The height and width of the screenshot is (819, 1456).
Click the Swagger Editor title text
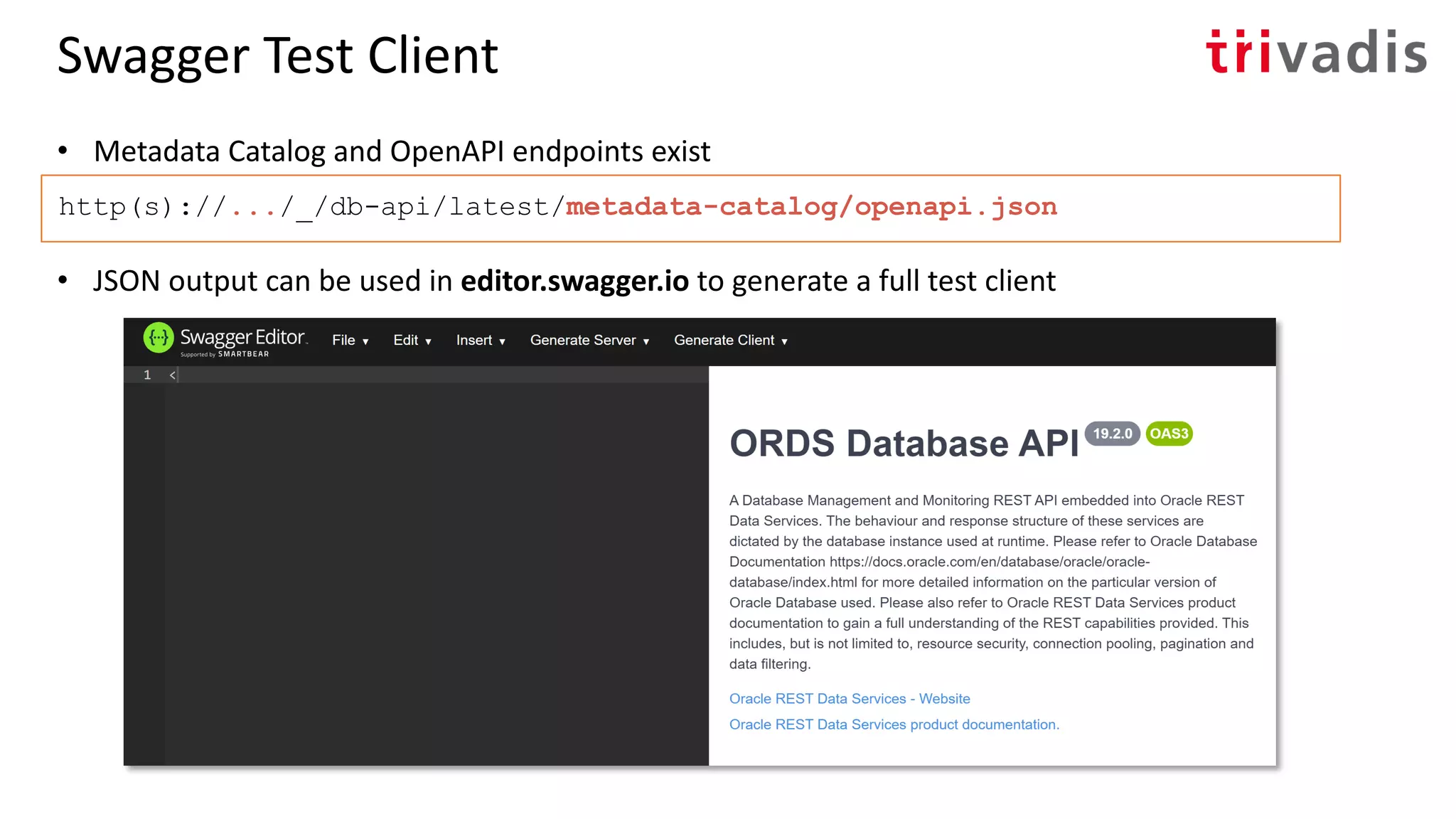tap(242, 336)
